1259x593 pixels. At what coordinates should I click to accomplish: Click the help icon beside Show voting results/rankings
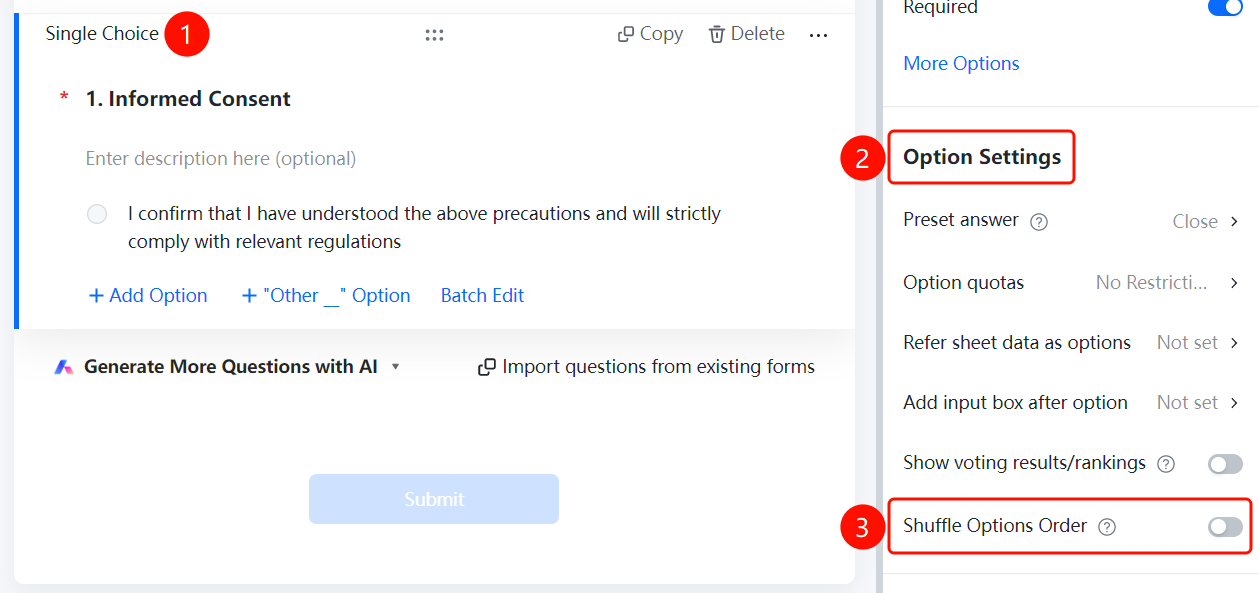1166,464
